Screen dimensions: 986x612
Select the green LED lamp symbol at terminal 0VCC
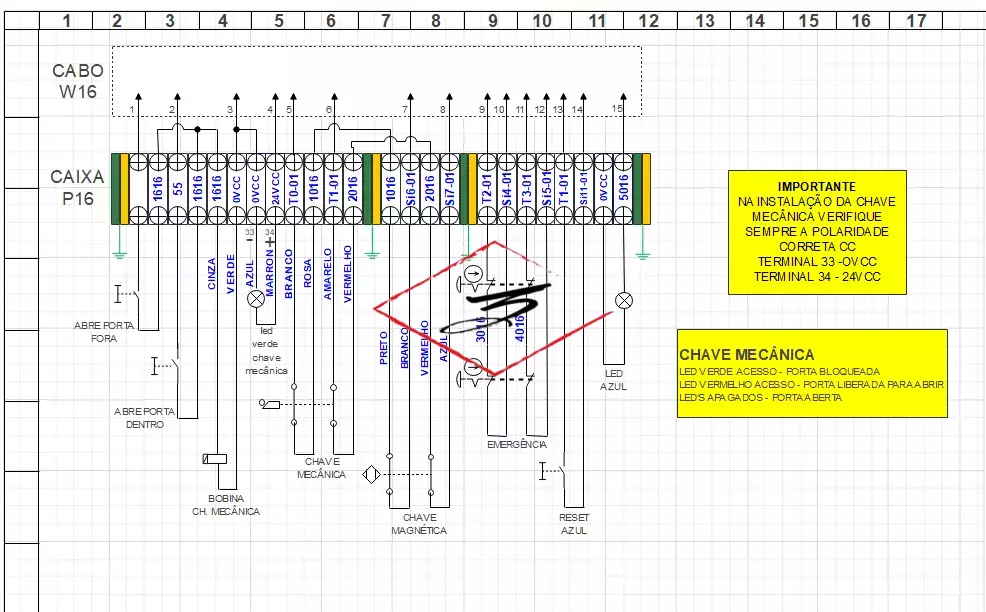pos(254,297)
